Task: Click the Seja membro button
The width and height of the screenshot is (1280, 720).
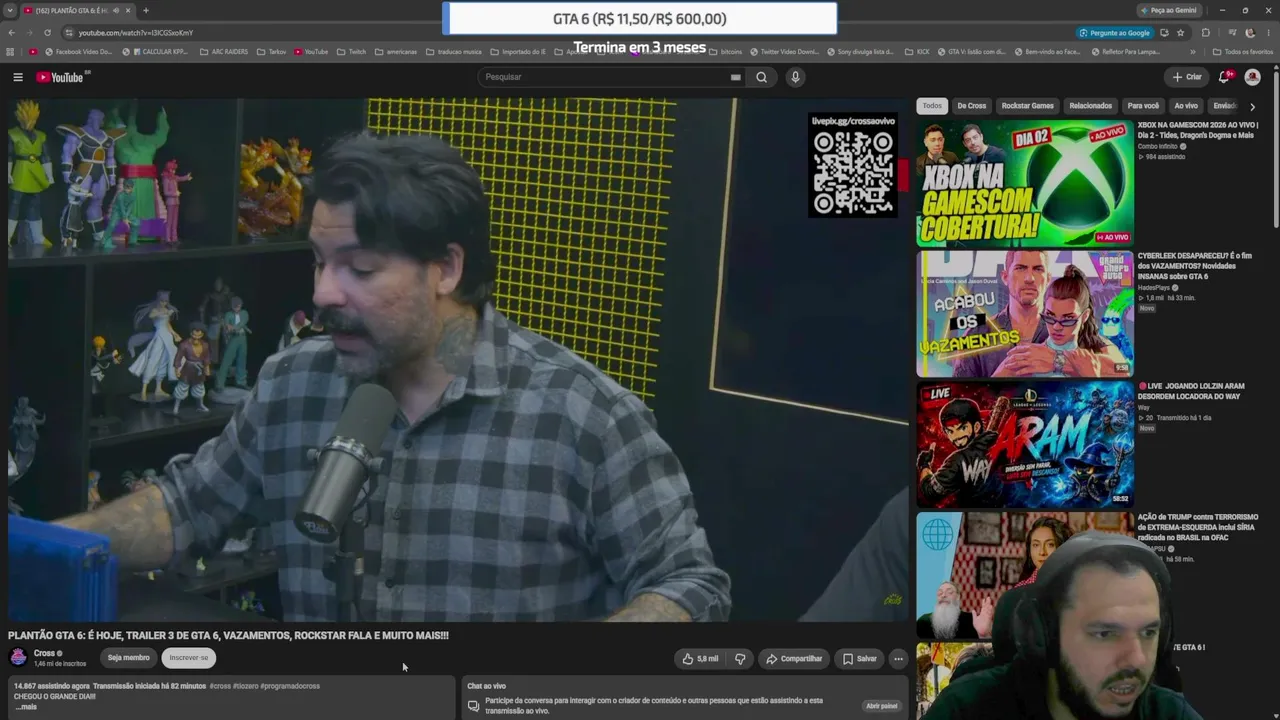Action: pos(128,658)
